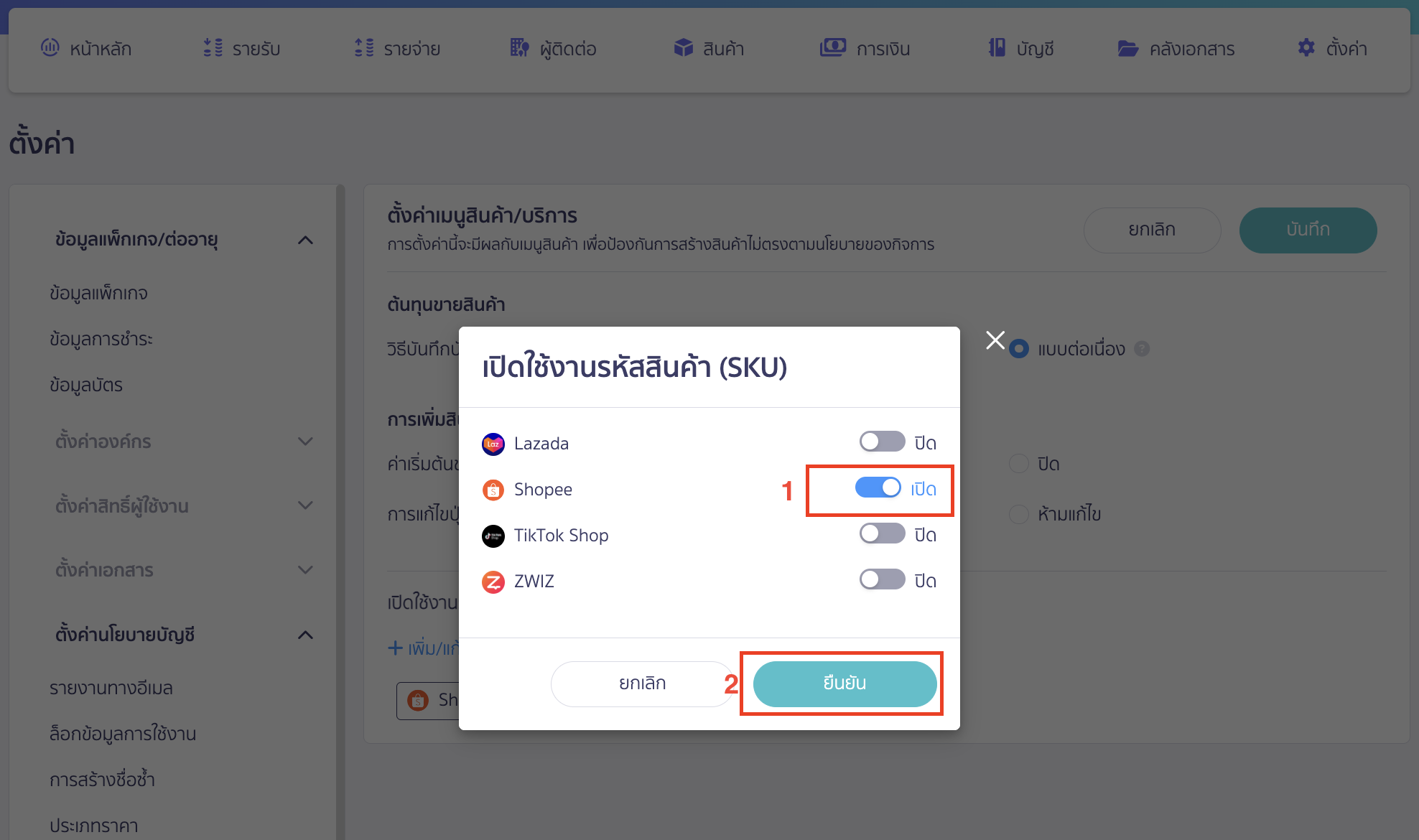The height and width of the screenshot is (840, 1419).
Task: Confirm with the ยืนยัน button
Action: tap(844, 683)
